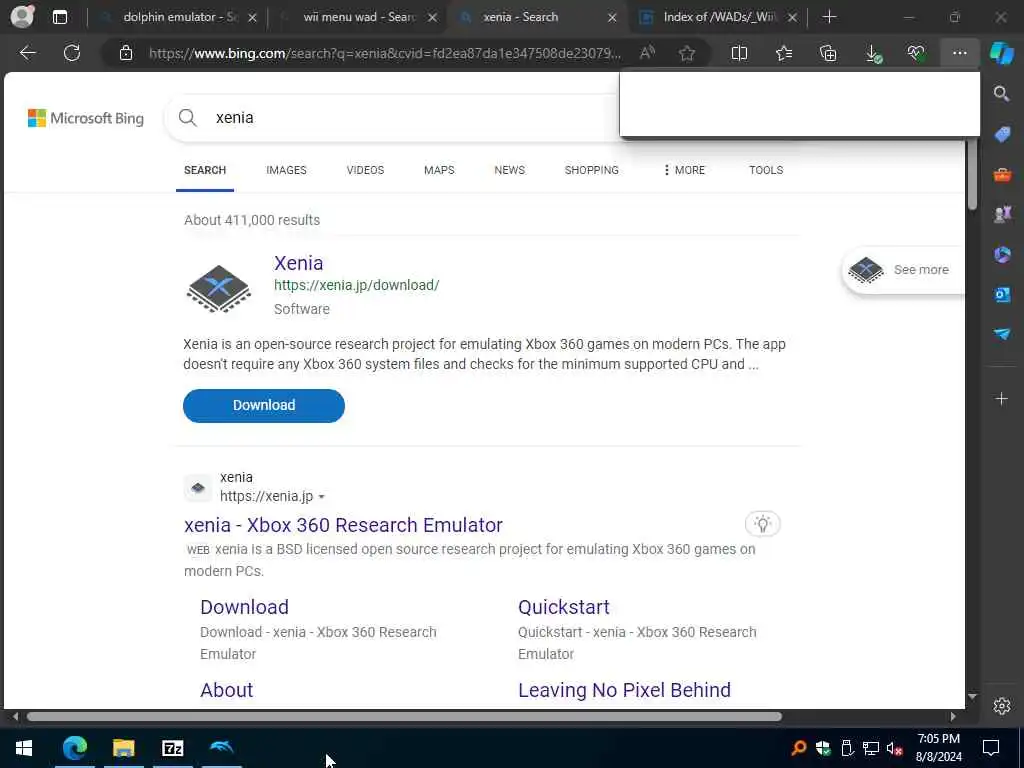
Task: Click the Bing search magnifier icon
Action: tap(187, 118)
